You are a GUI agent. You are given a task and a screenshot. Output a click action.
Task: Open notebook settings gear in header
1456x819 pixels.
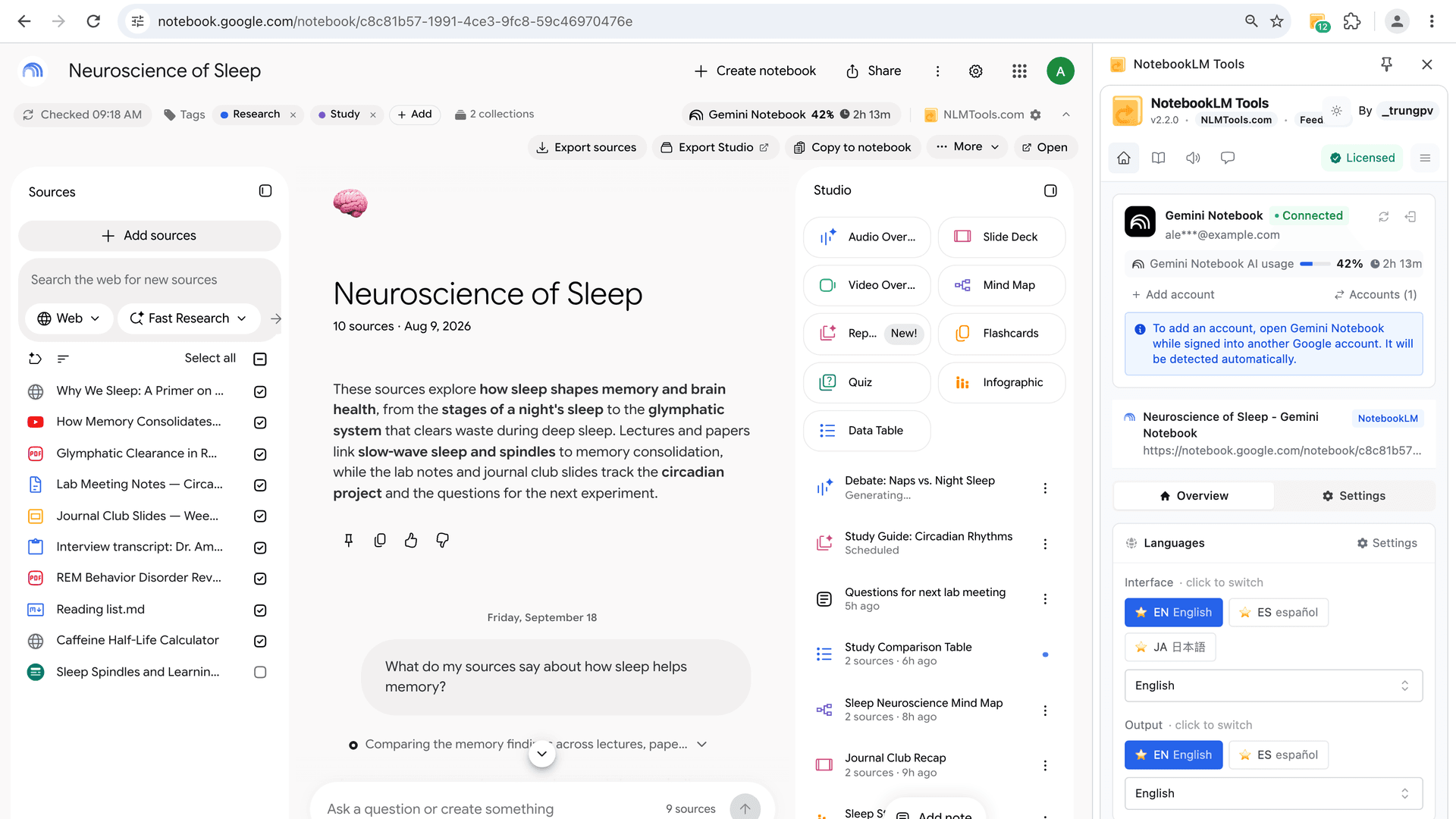(x=976, y=71)
